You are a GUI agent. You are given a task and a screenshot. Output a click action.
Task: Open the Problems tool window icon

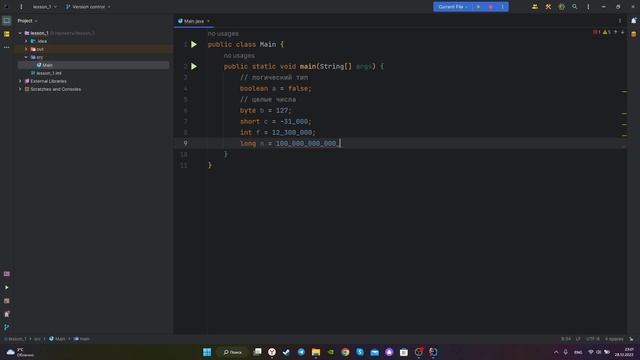(7, 314)
